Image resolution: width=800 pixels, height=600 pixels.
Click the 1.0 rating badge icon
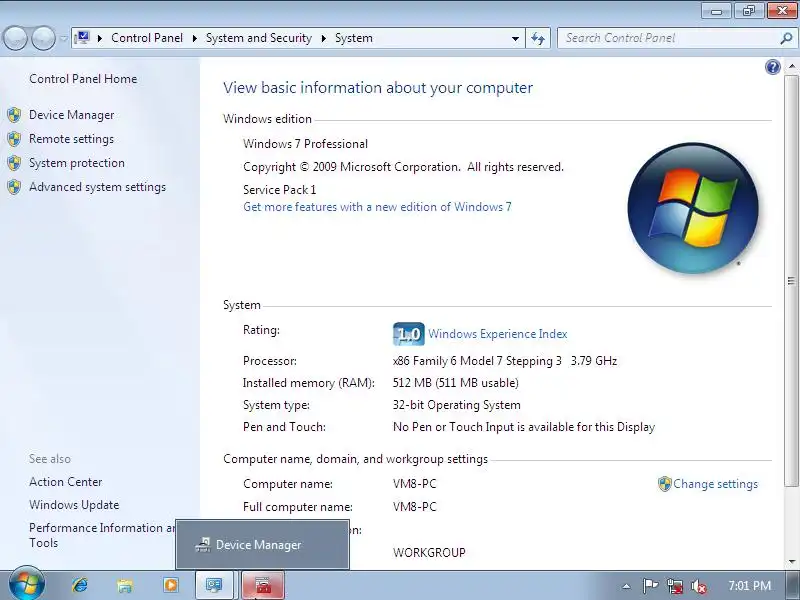tap(409, 334)
